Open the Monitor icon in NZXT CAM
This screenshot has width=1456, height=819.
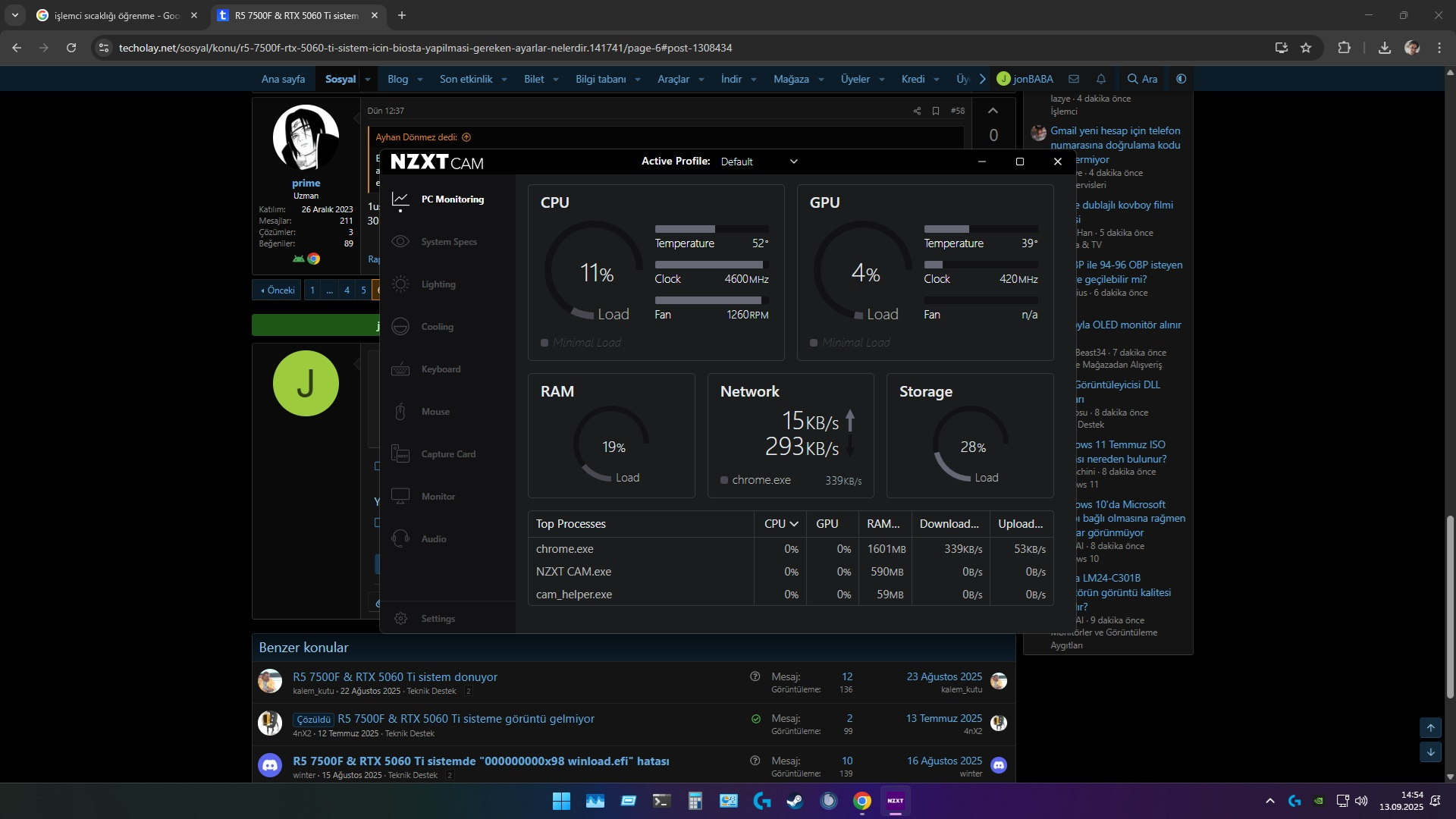pyautogui.click(x=400, y=497)
